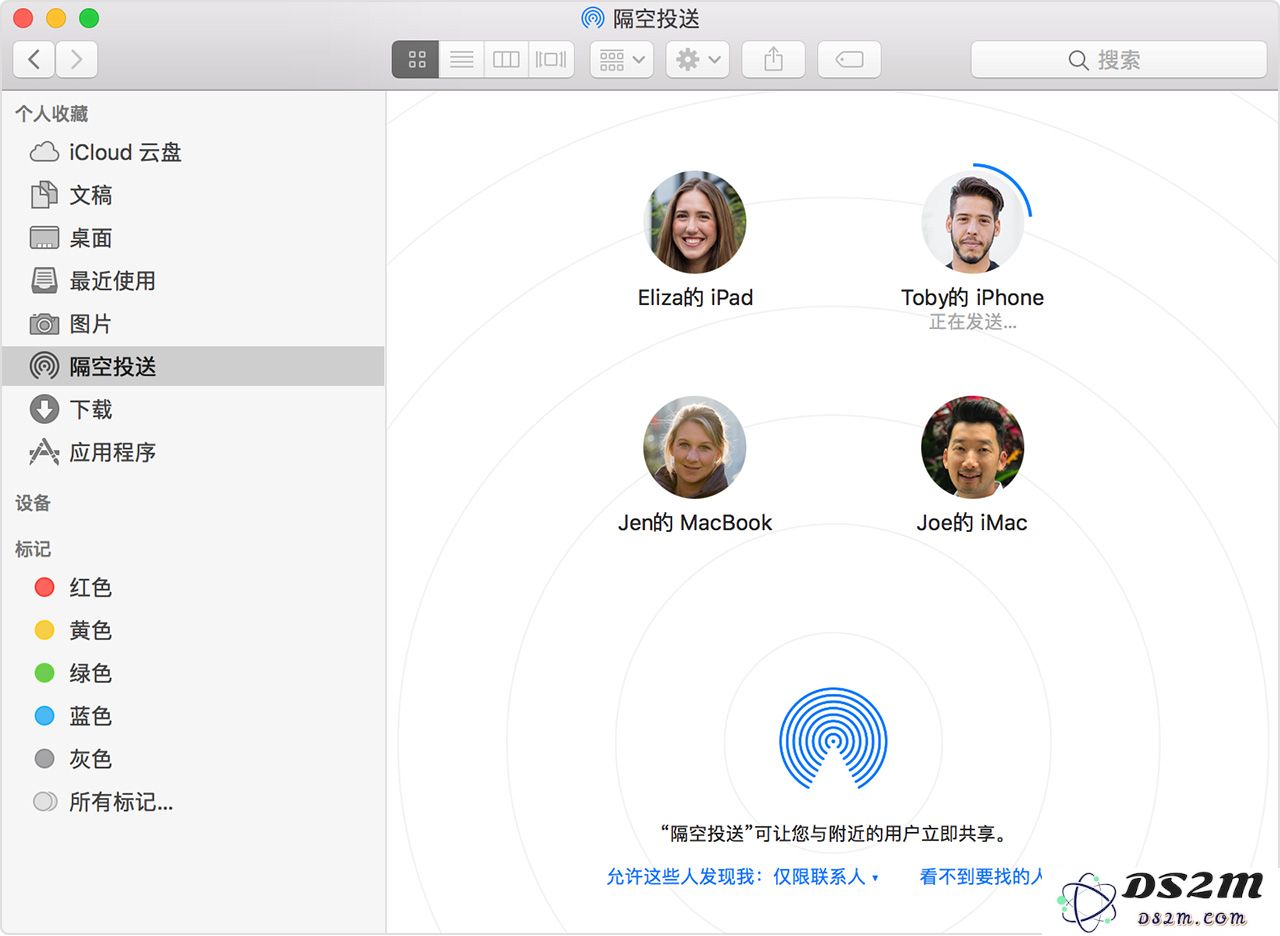This screenshot has width=1280, height=936.
Task: Click the 文稿 documents icon
Action: (x=44, y=195)
